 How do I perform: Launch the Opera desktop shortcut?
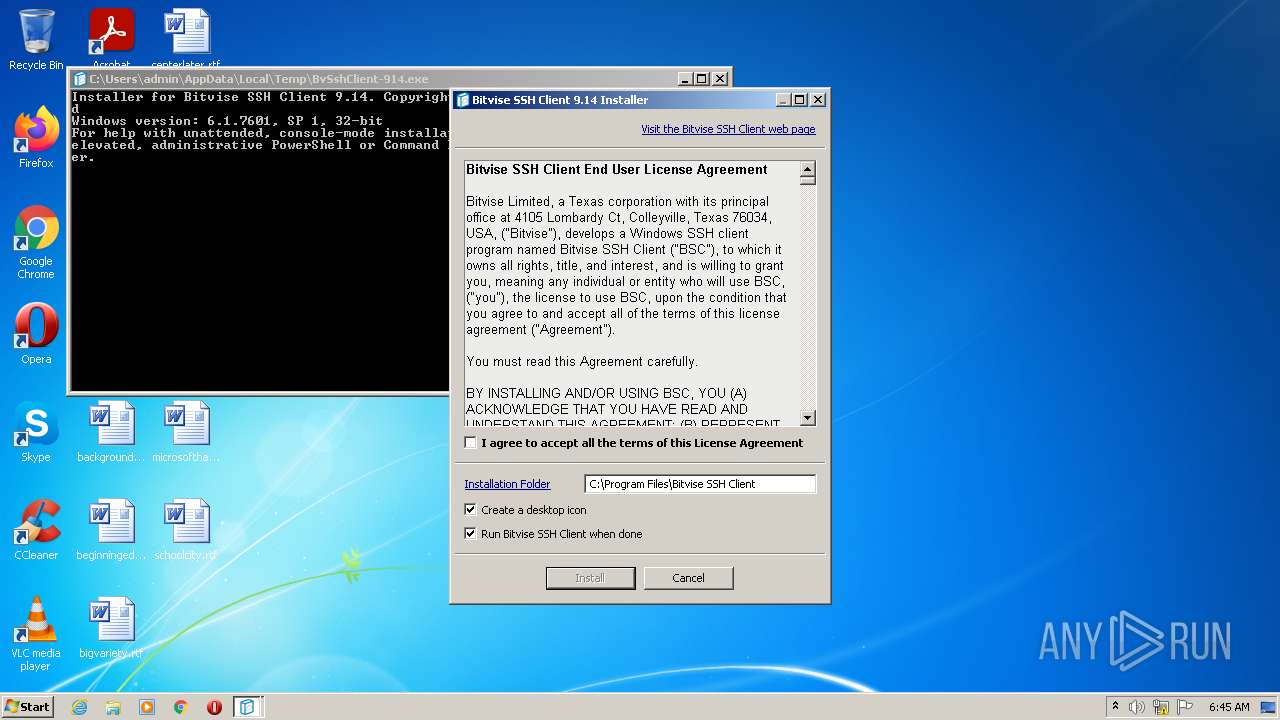(x=36, y=334)
